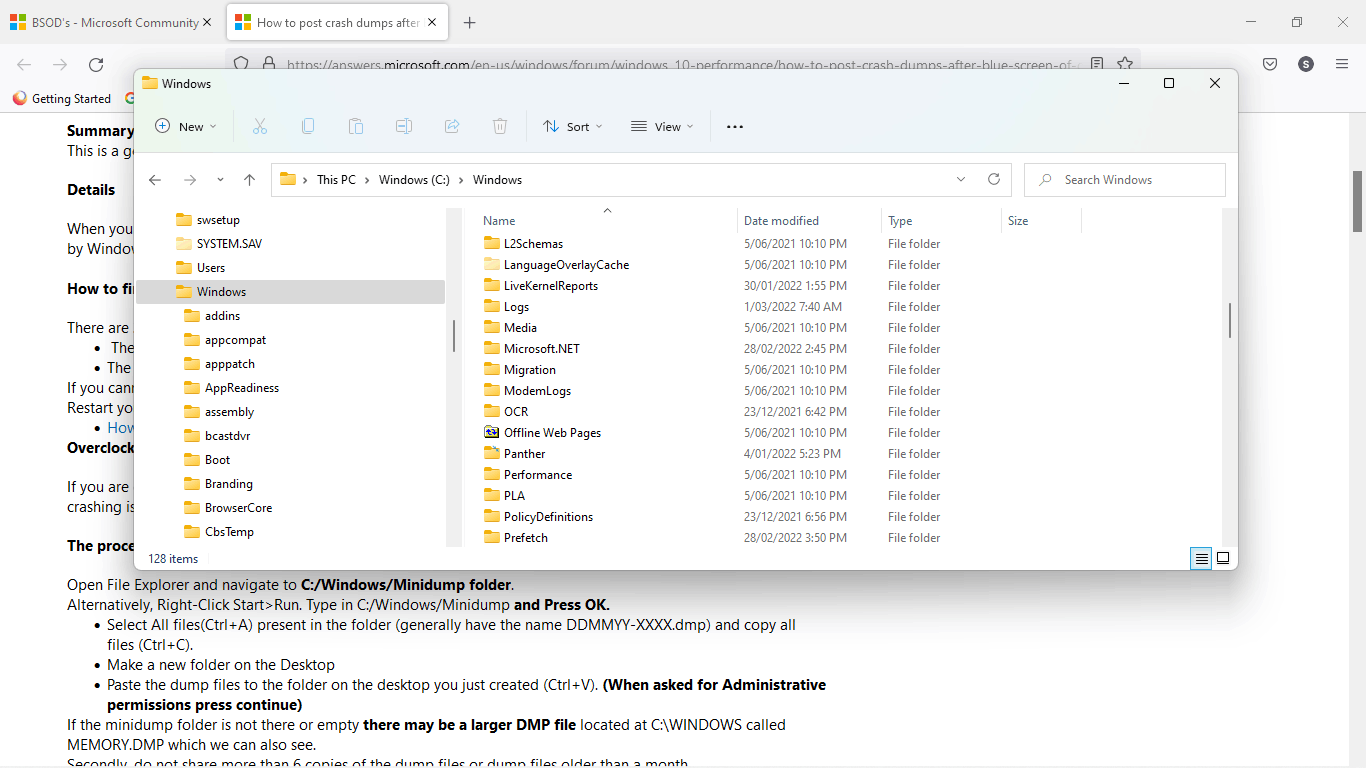Open the View dropdown menu
The height and width of the screenshot is (768, 1366).
coord(662,127)
